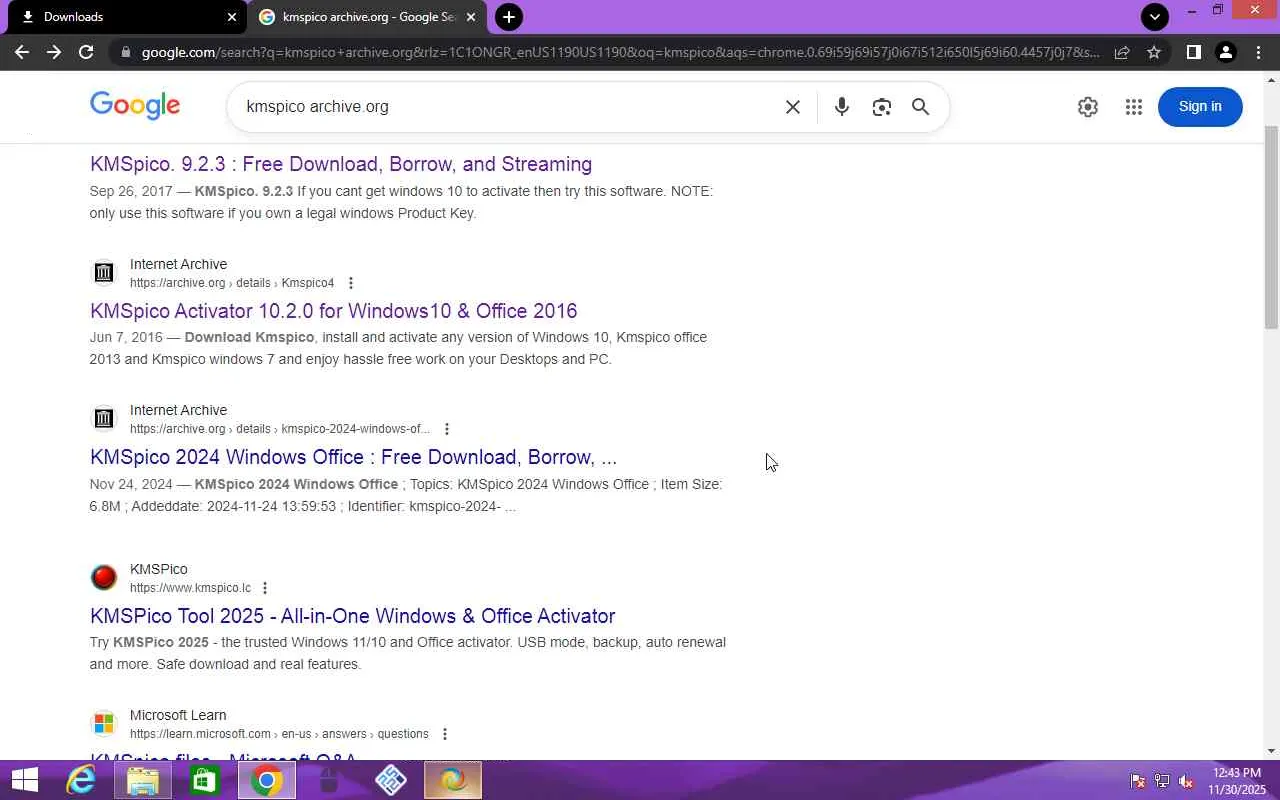Open the Chrome three-dot menu

tap(1258, 52)
